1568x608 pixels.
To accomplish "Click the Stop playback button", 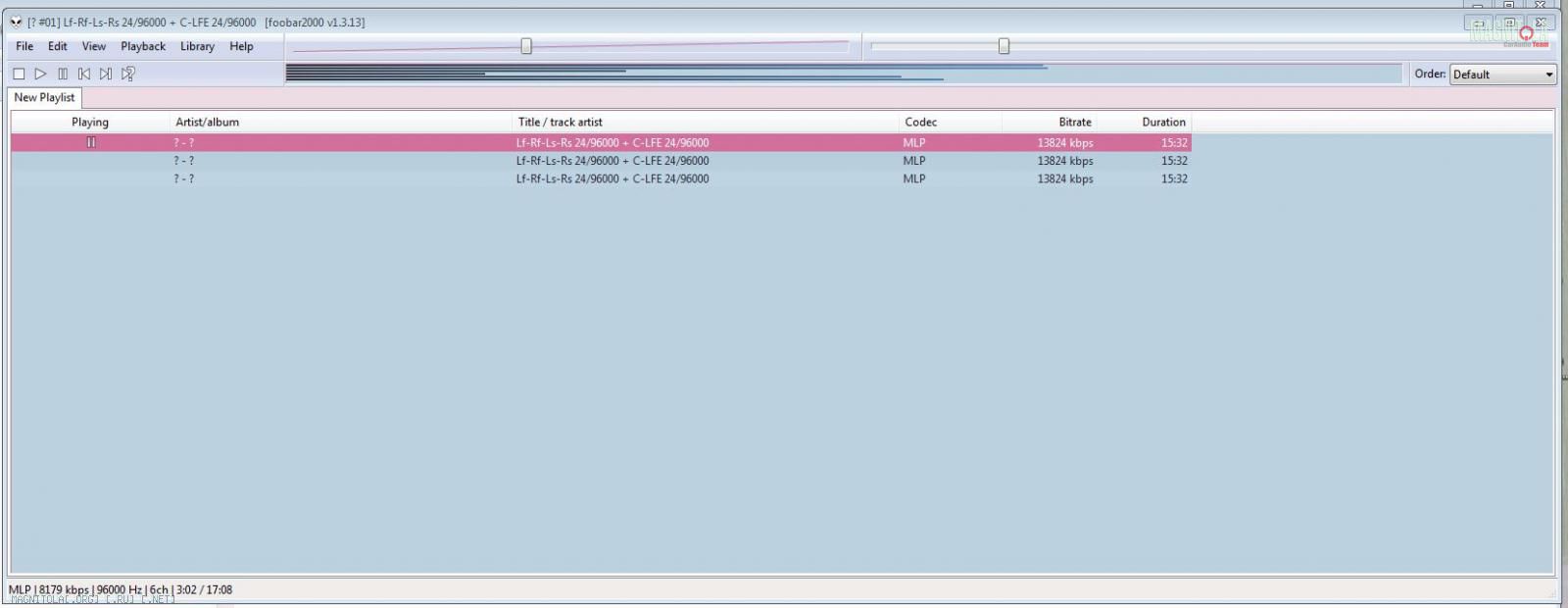I will tap(19, 74).
